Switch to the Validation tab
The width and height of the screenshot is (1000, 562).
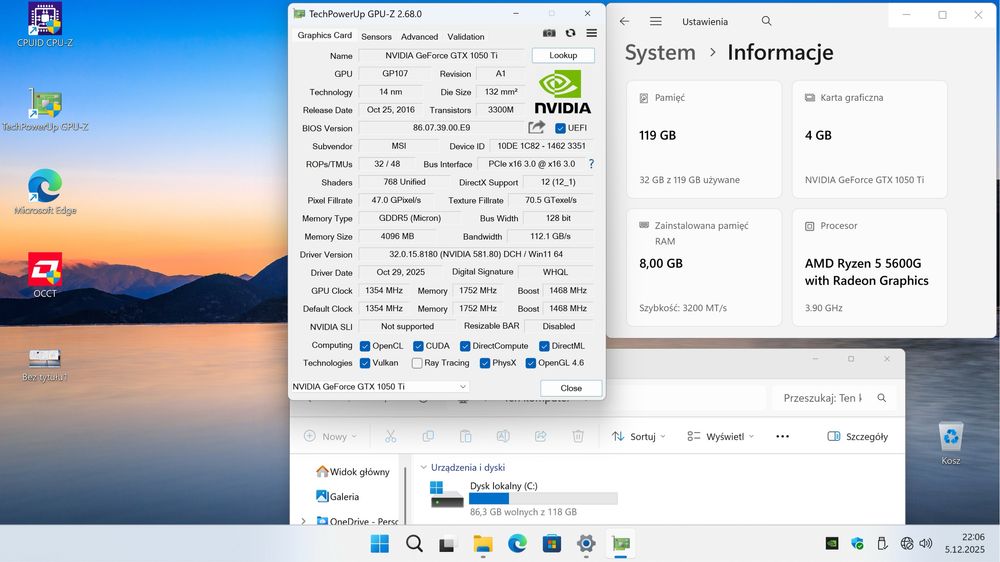click(x=466, y=37)
